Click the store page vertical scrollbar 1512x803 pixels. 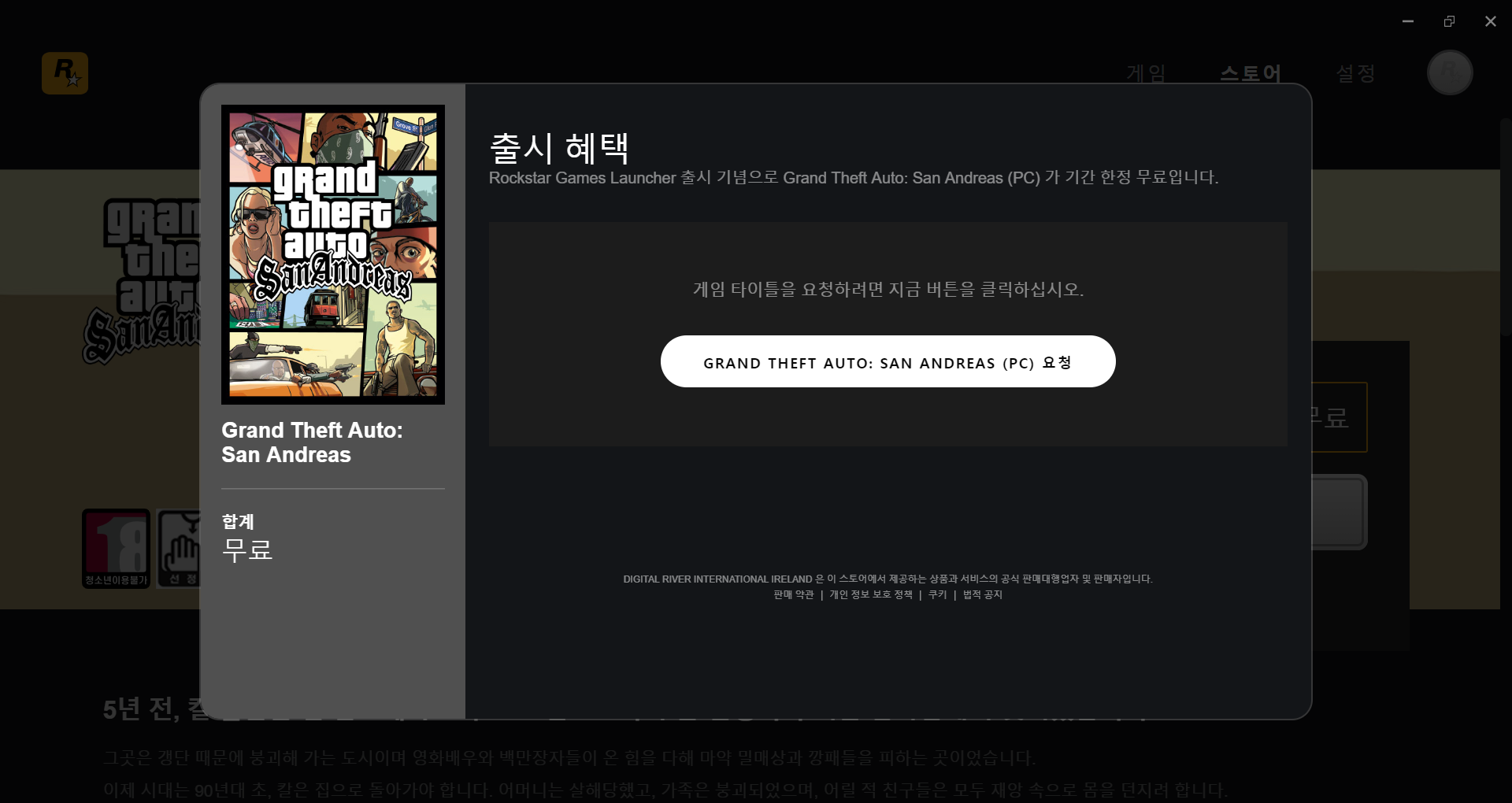[1506, 228]
